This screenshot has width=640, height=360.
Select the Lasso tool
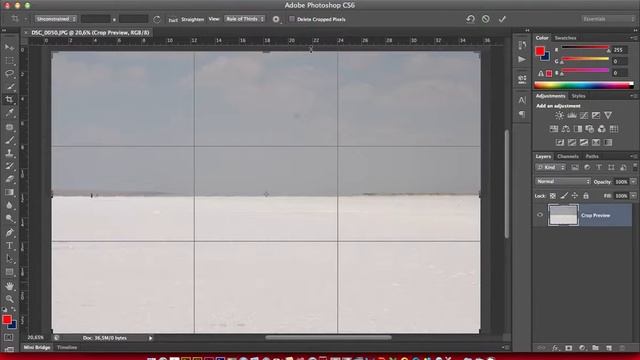[9, 74]
